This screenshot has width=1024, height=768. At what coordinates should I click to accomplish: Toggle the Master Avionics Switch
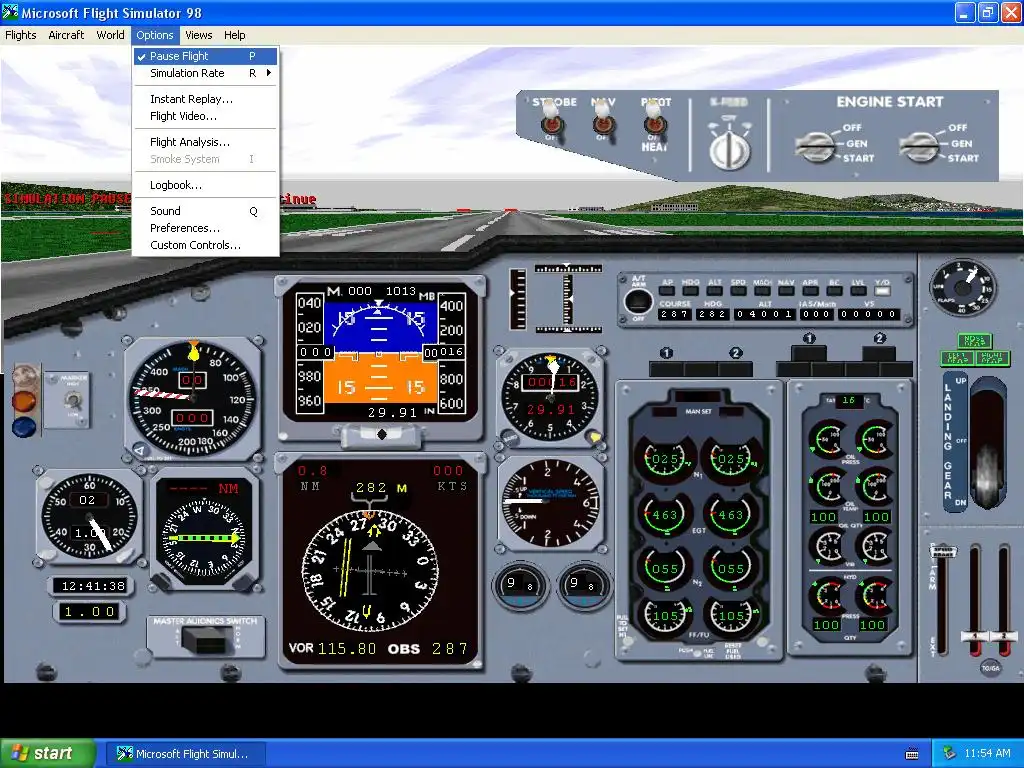206,639
